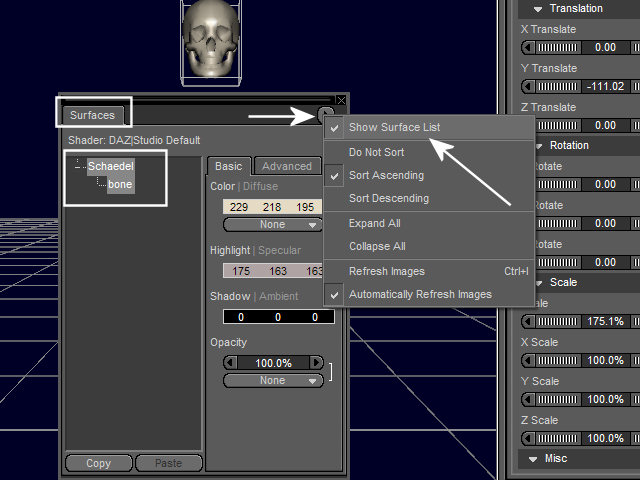Choose Do Not Sort option

(429, 152)
